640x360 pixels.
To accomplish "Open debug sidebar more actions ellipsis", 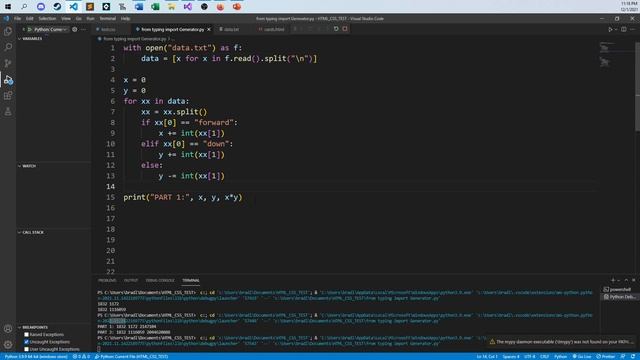I will point(83,29).
